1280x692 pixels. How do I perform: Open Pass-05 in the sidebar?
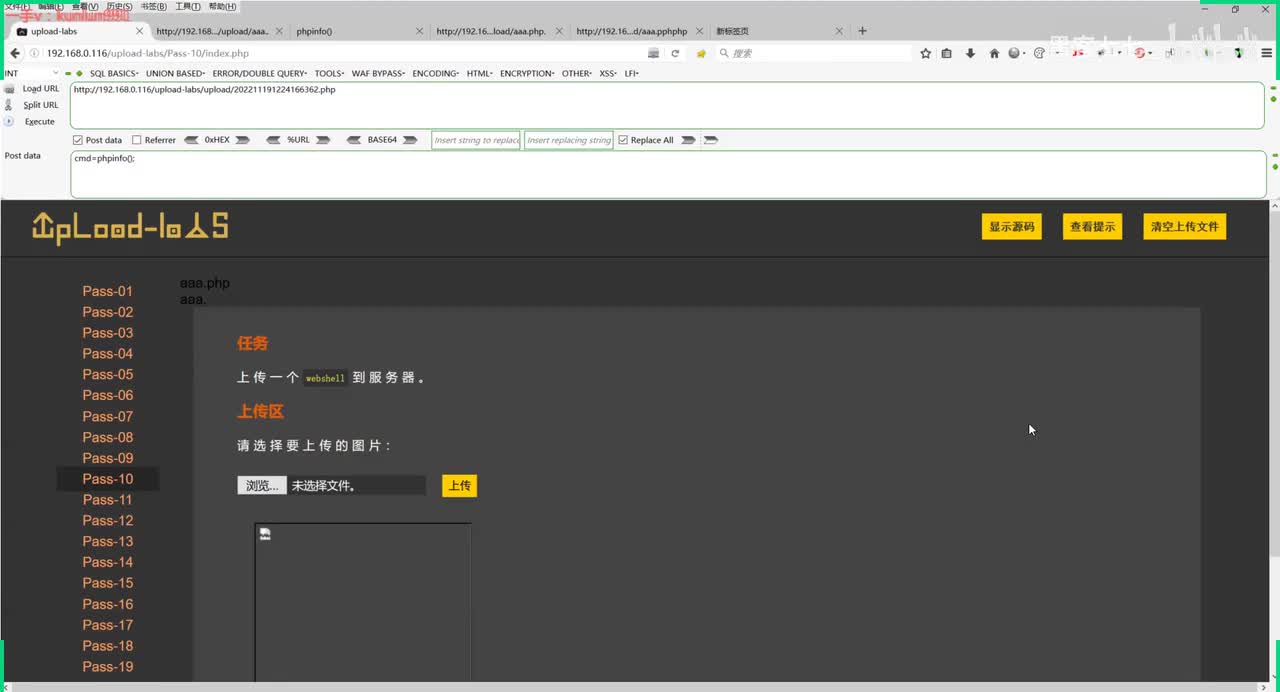click(x=108, y=375)
